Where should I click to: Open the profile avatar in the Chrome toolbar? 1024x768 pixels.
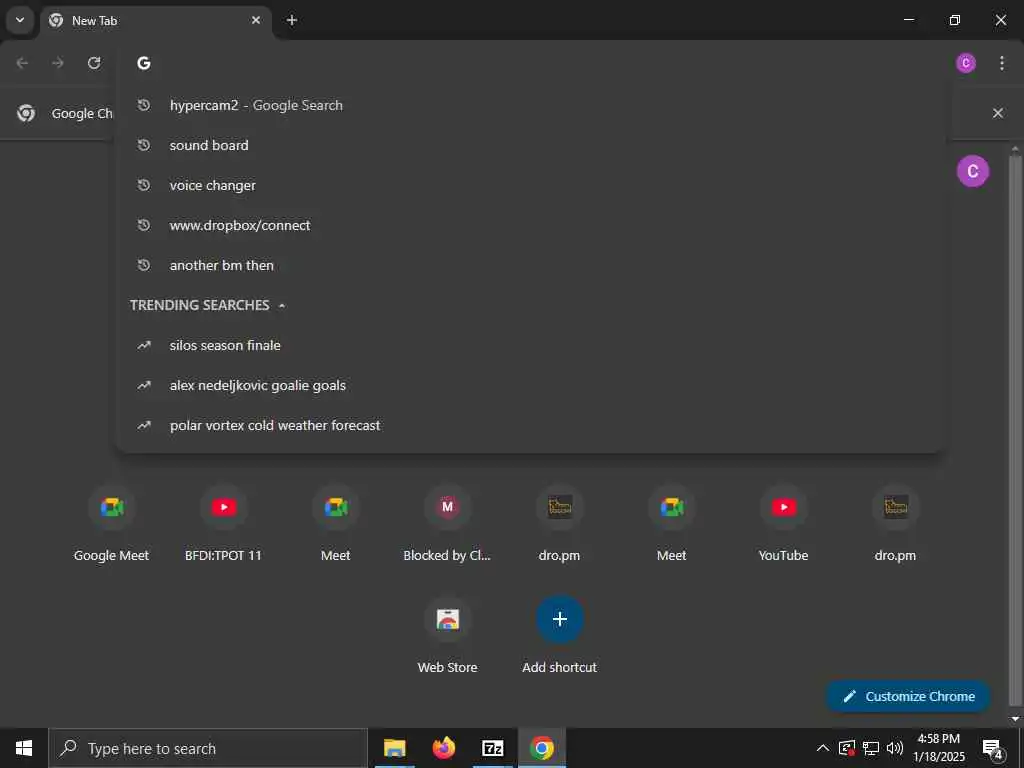coord(966,63)
